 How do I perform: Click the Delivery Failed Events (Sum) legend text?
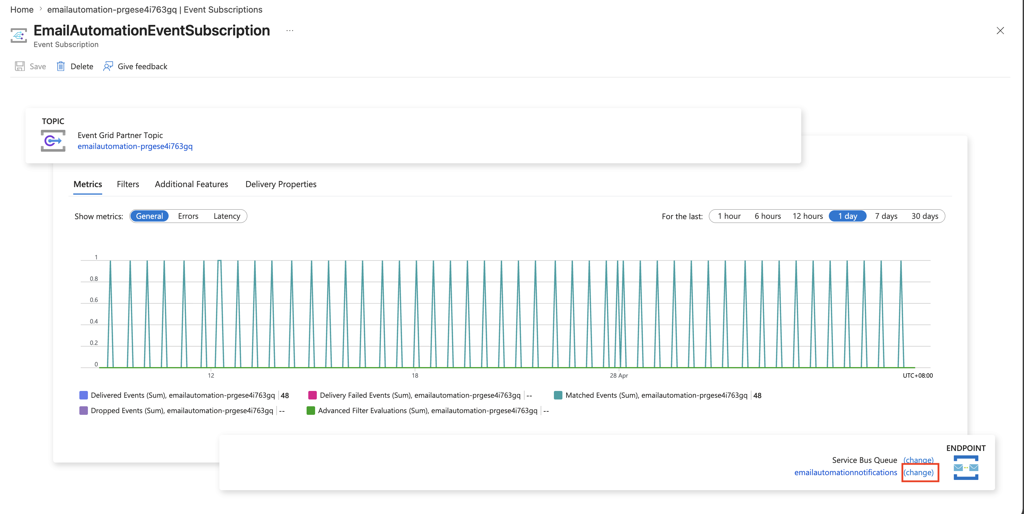click(420, 395)
